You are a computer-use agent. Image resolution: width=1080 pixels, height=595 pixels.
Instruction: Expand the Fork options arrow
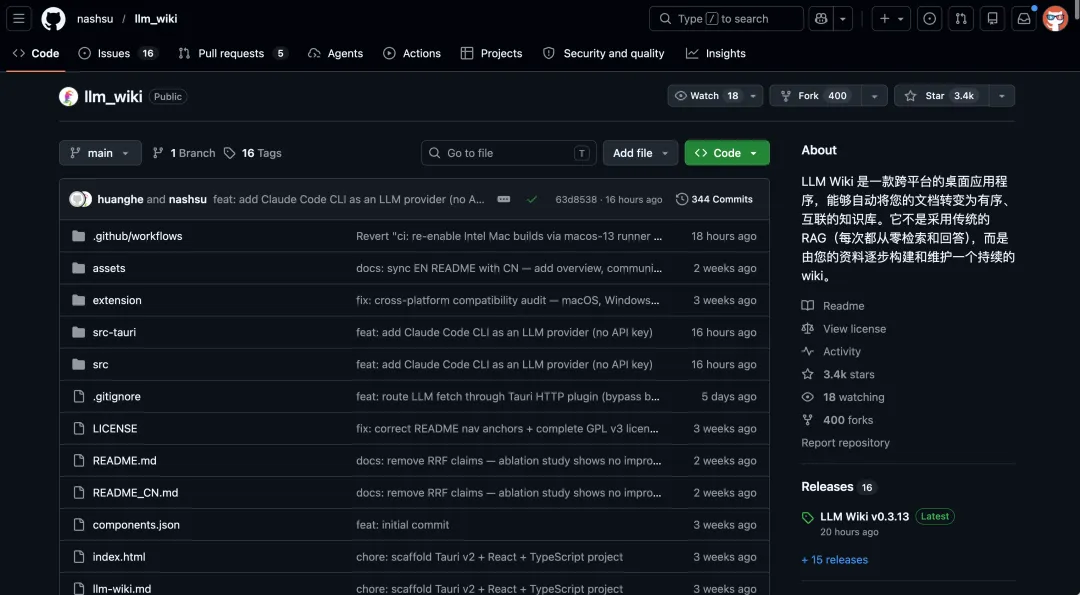(x=874, y=96)
